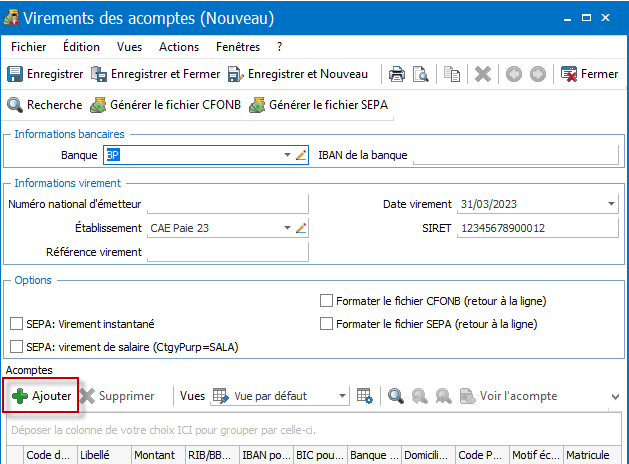
Task: Expand the Acomptes toolbar overflow chevron
Action: click(x=615, y=397)
